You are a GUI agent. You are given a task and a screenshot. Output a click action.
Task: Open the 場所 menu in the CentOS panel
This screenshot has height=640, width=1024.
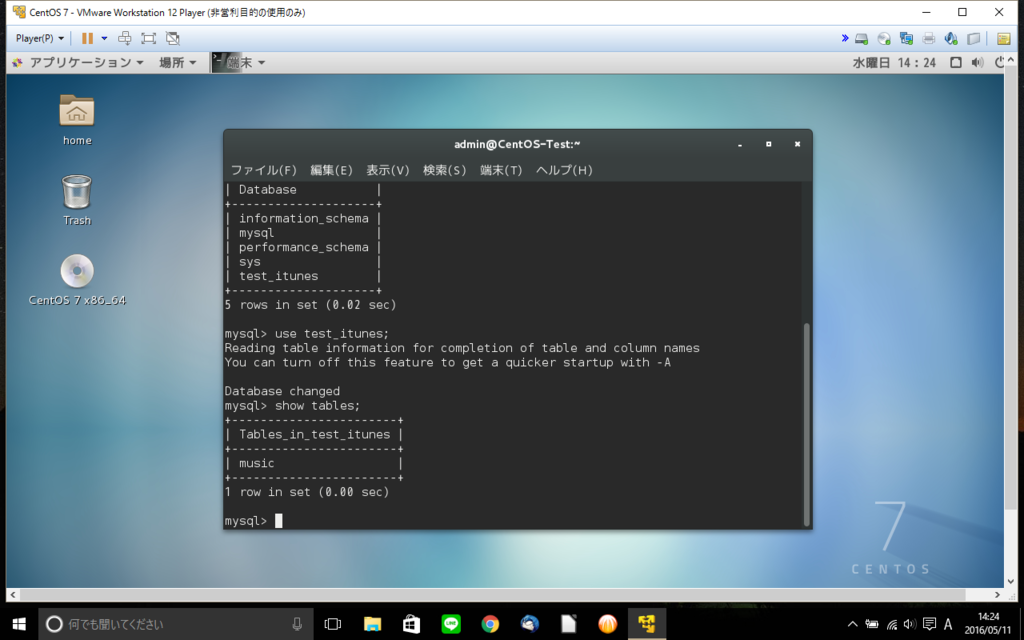coord(177,63)
